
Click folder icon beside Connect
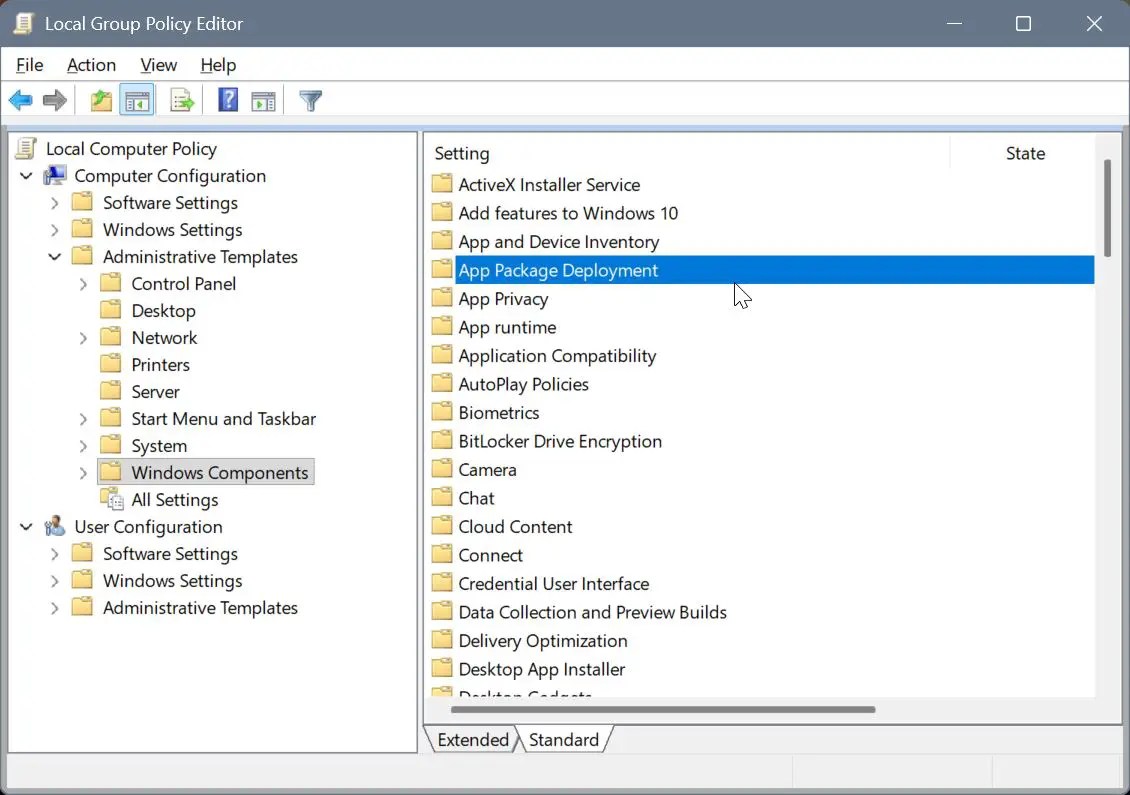pos(442,554)
